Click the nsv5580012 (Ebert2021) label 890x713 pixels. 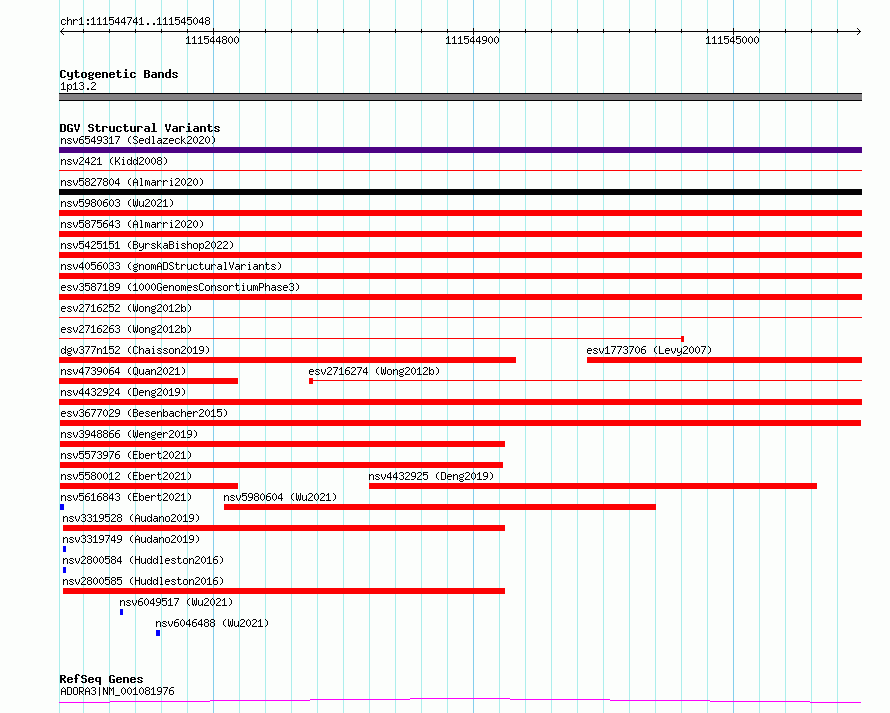(126, 476)
